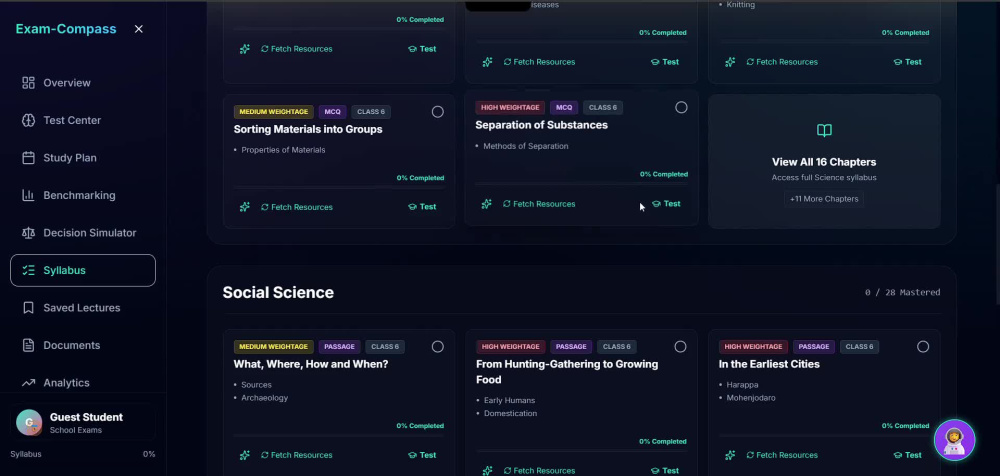Close the Exam-Compass sidebar with the X
The width and height of the screenshot is (1000, 476).
pyautogui.click(x=138, y=29)
